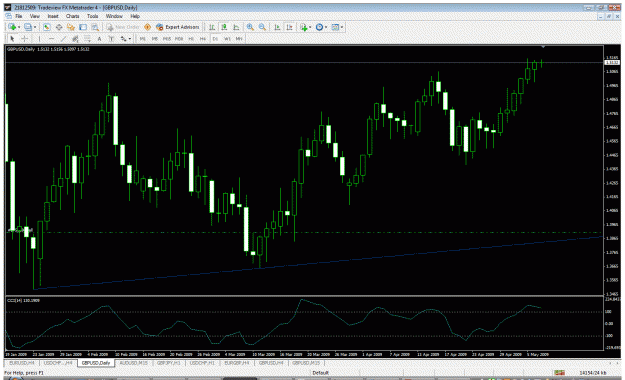Zoom in on the chart
The width and height of the screenshot is (625, 380).
tap(250, 27)
